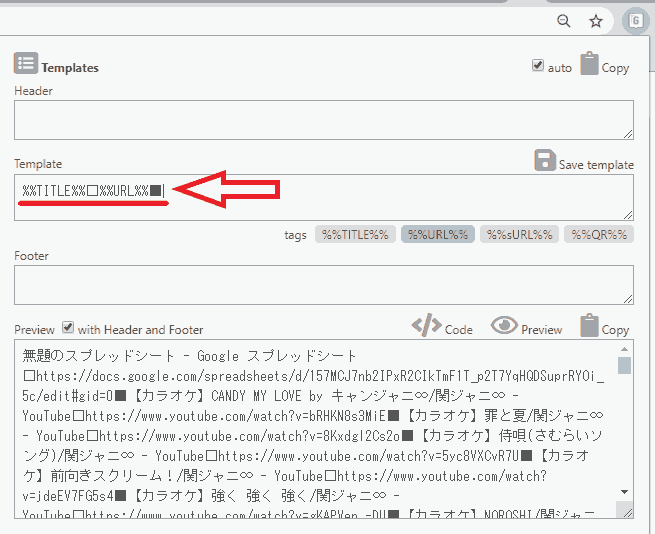Viewport: 655px width, 534px height.
Task: Click the Templates heading text
Action: tap(70, 68)
